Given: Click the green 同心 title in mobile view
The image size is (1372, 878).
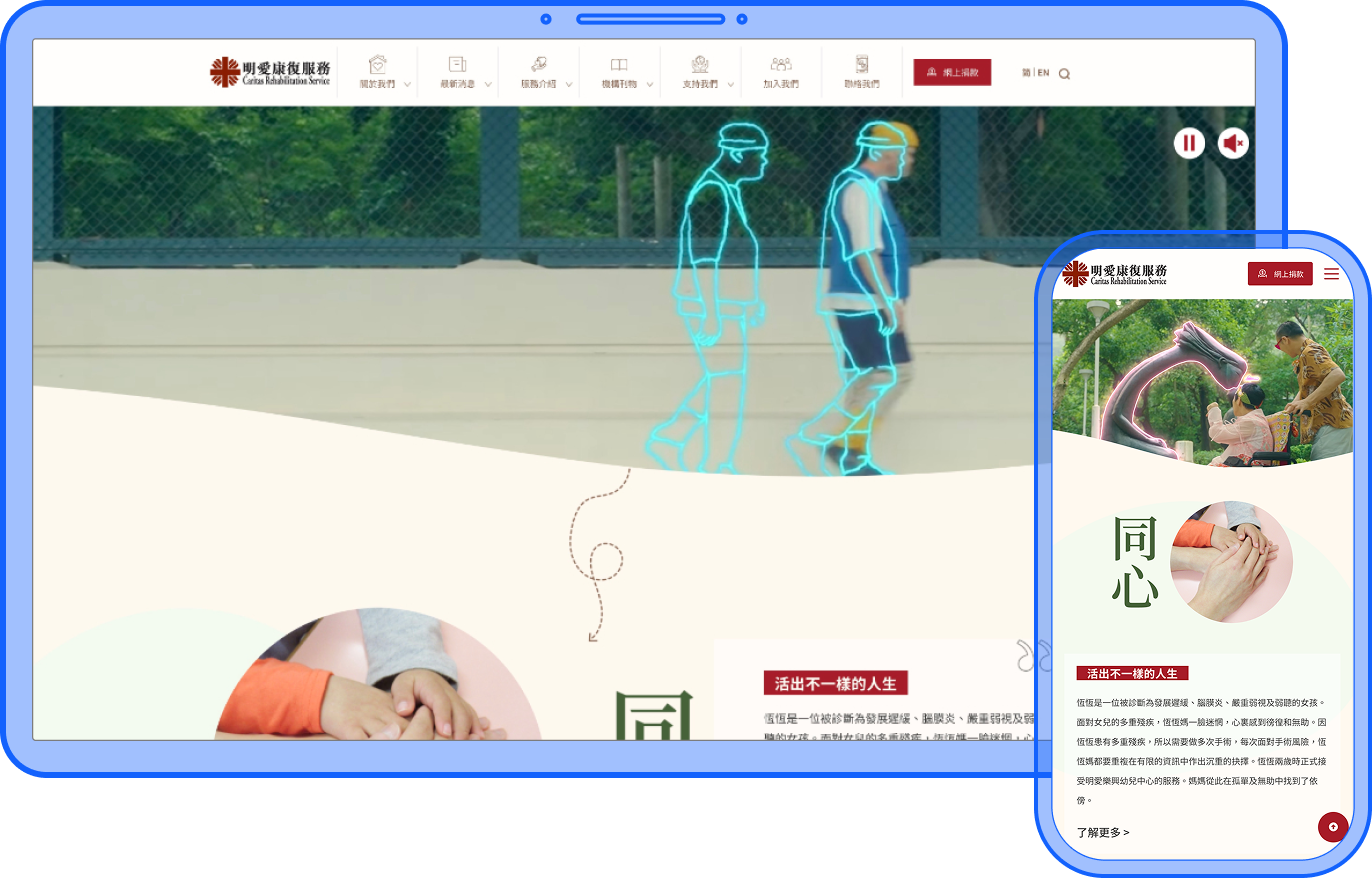Looking at the screenshot, I should (1135, 562).
